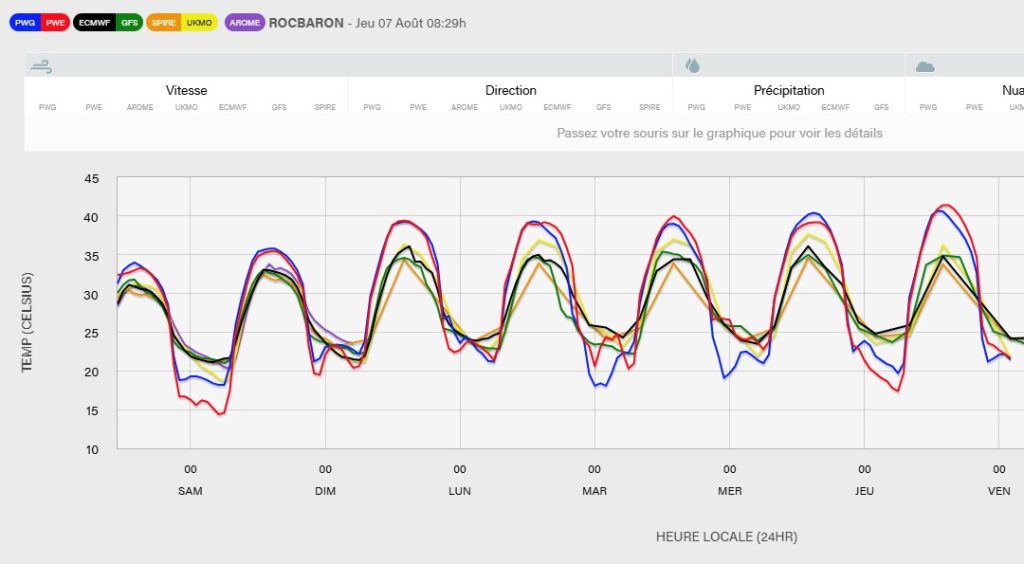Screen dimensions: 1024x564
Task: Click the ECMWF label under Précipitation
Action: [x=835, y=107]
